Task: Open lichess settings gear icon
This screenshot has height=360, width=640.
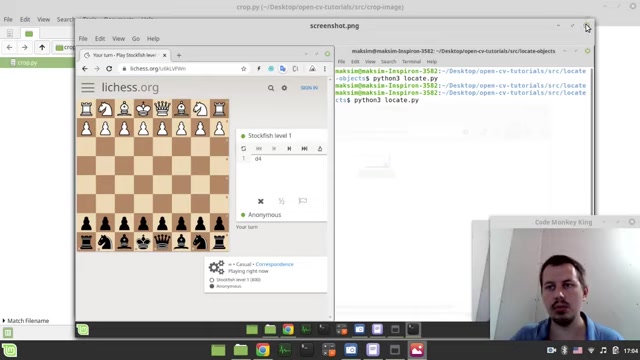Action: [x=284, y=88]
